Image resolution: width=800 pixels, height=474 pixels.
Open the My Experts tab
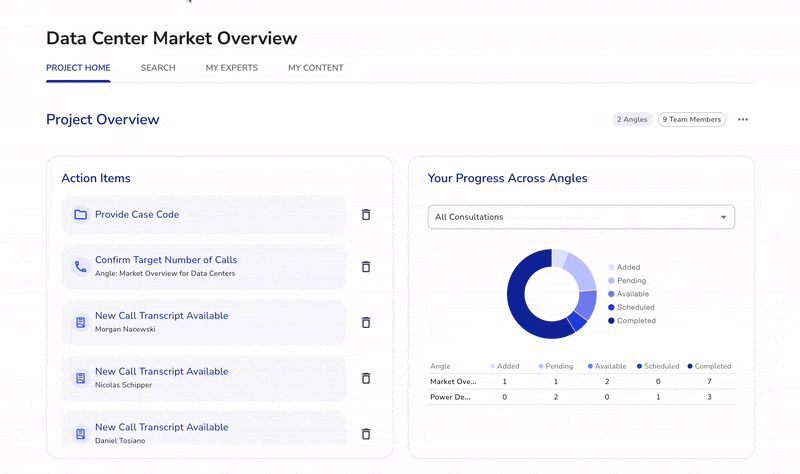pos(231,68)
